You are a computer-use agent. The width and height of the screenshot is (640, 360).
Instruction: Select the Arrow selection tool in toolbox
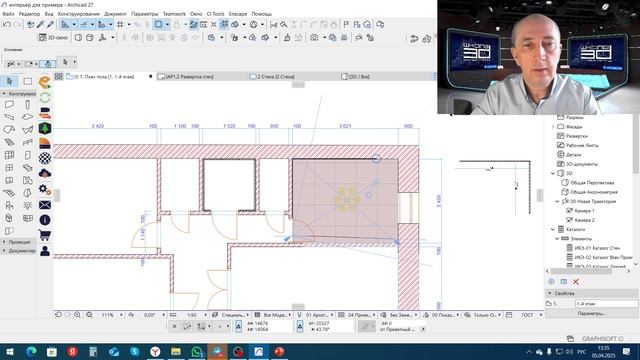[x=10, y=81]
